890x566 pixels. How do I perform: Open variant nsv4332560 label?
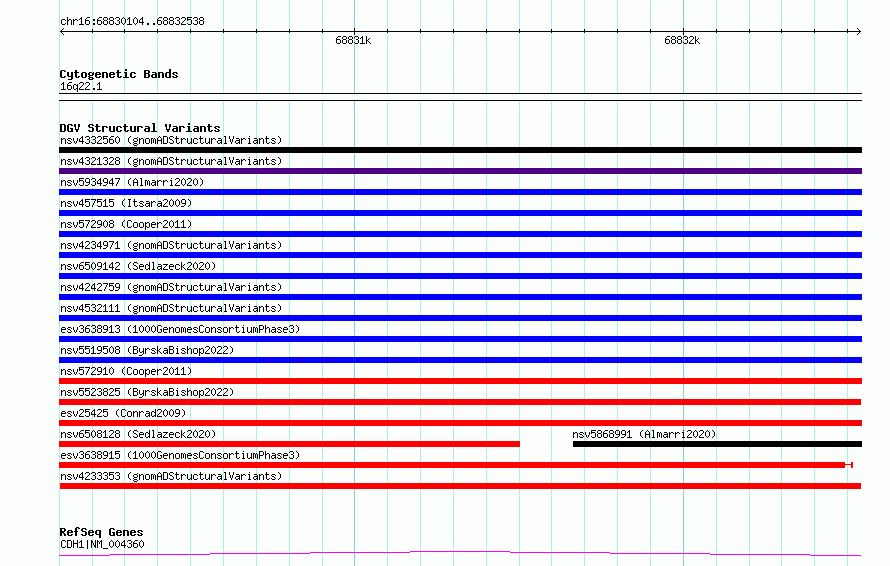[x=171, y=140]
